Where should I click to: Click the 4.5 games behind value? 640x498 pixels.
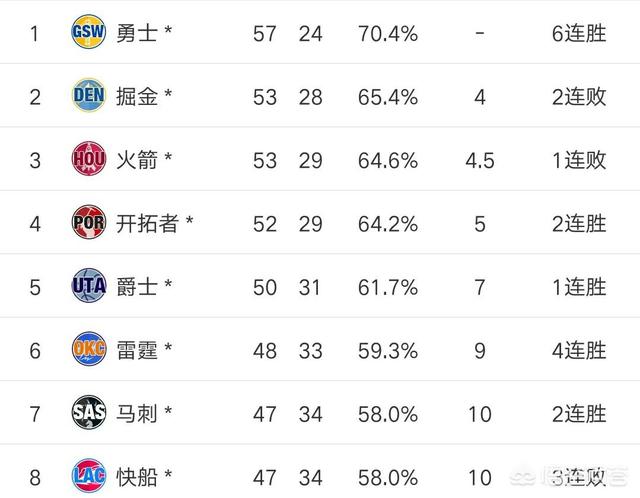coord(480,160)
